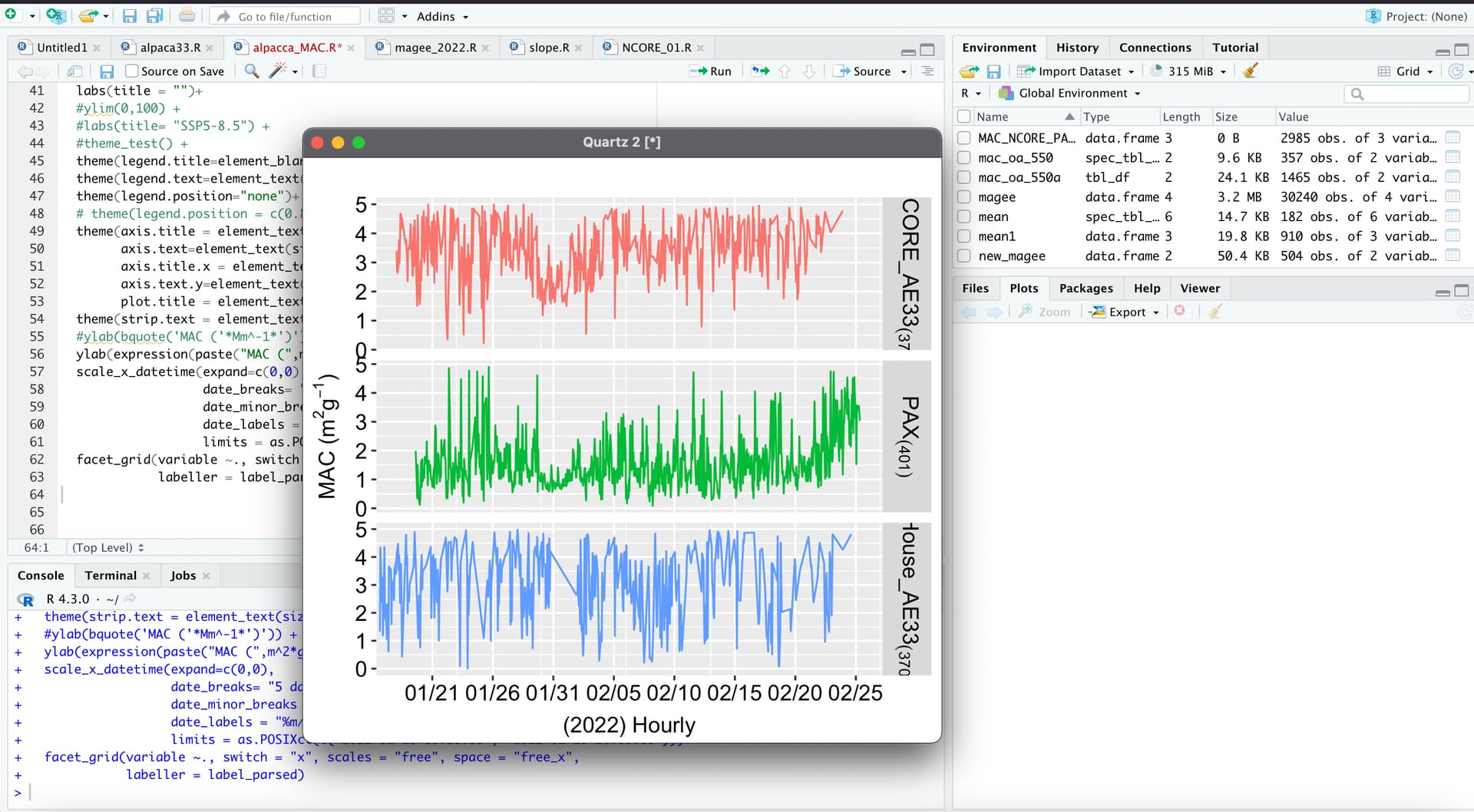
Task: Enable the Source on Save checkbox
Action: point(132,71)
